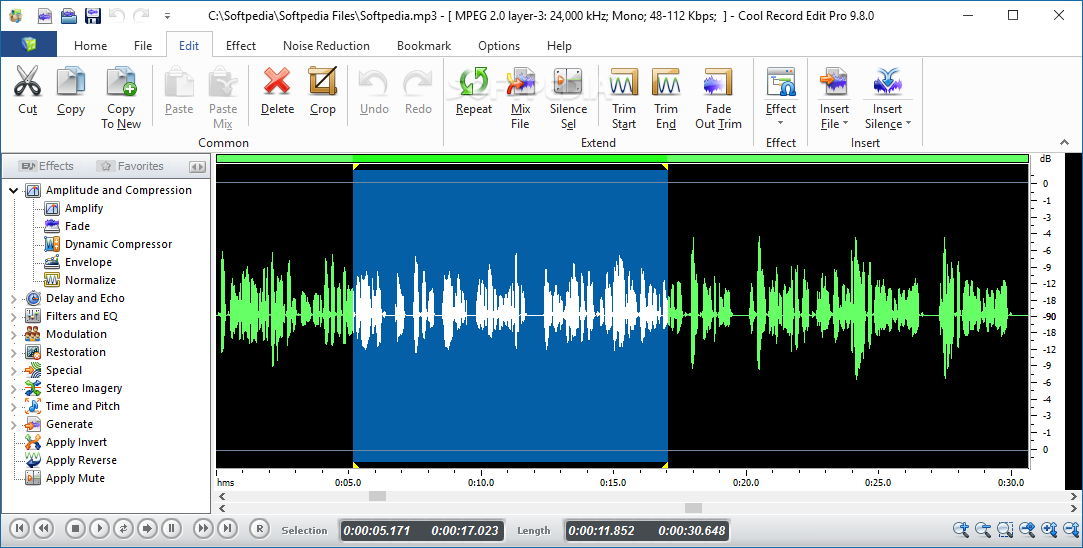Image resolution: width=1083 pixels, height=548 pixels.
Task: Expand the Time and Pitch category
Action: [x=13, y=406]
